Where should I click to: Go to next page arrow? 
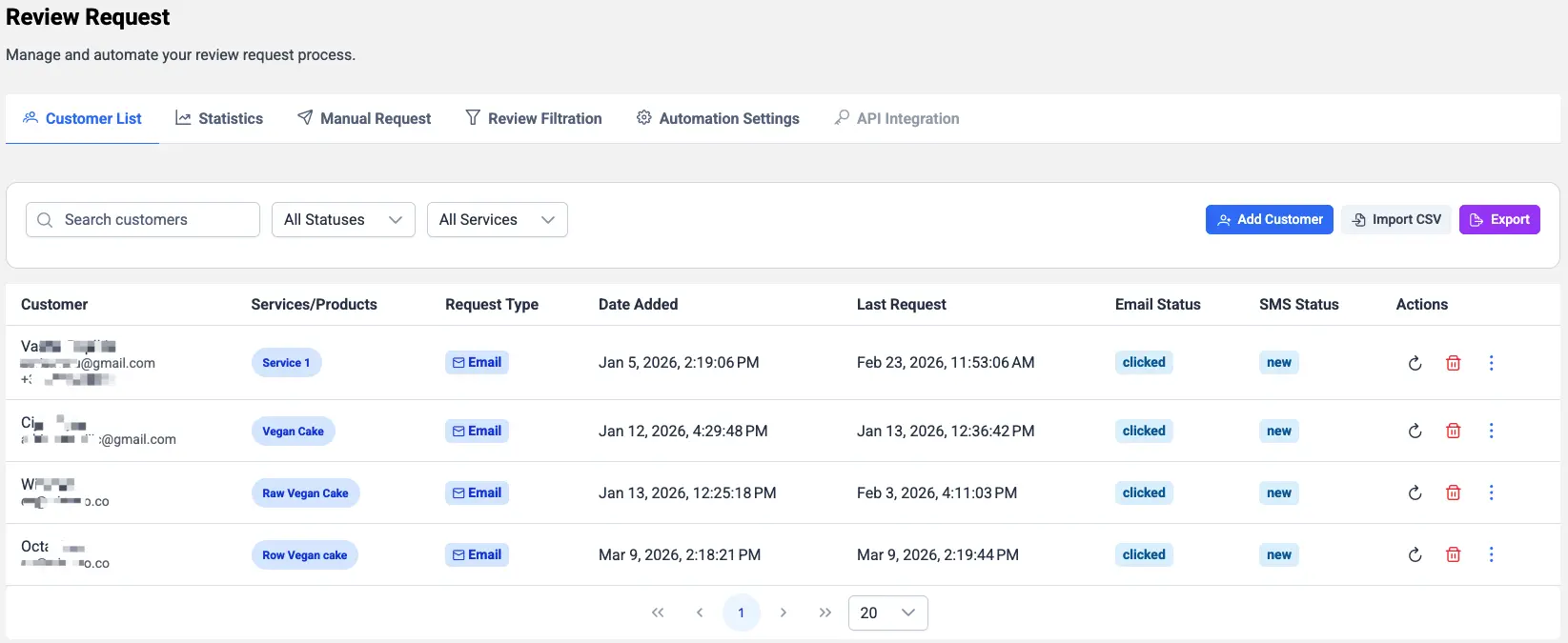pyautogui.click(x=784, y=613)
